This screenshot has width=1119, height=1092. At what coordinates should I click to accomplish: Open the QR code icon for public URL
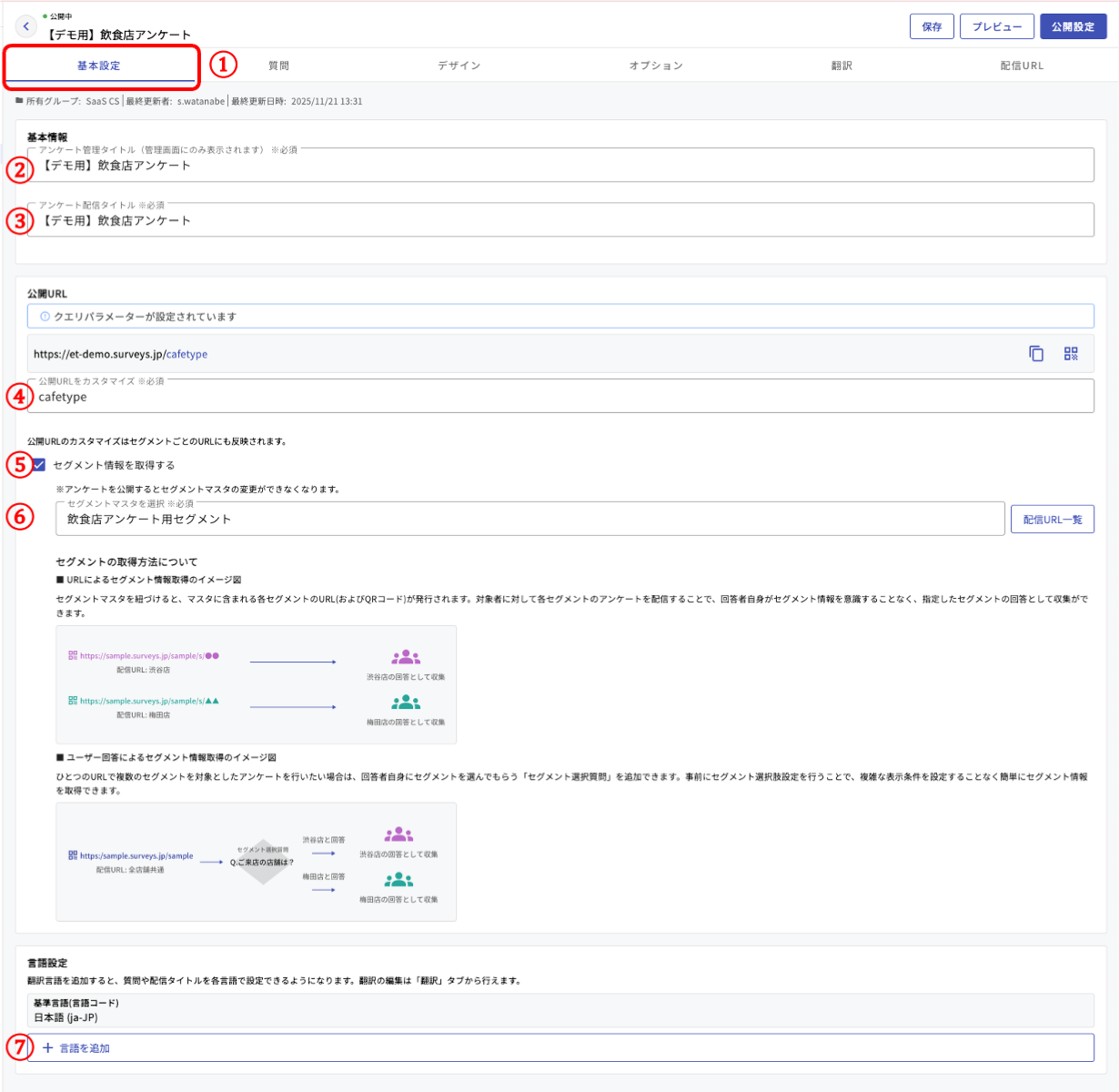[x=1071, y=354]
